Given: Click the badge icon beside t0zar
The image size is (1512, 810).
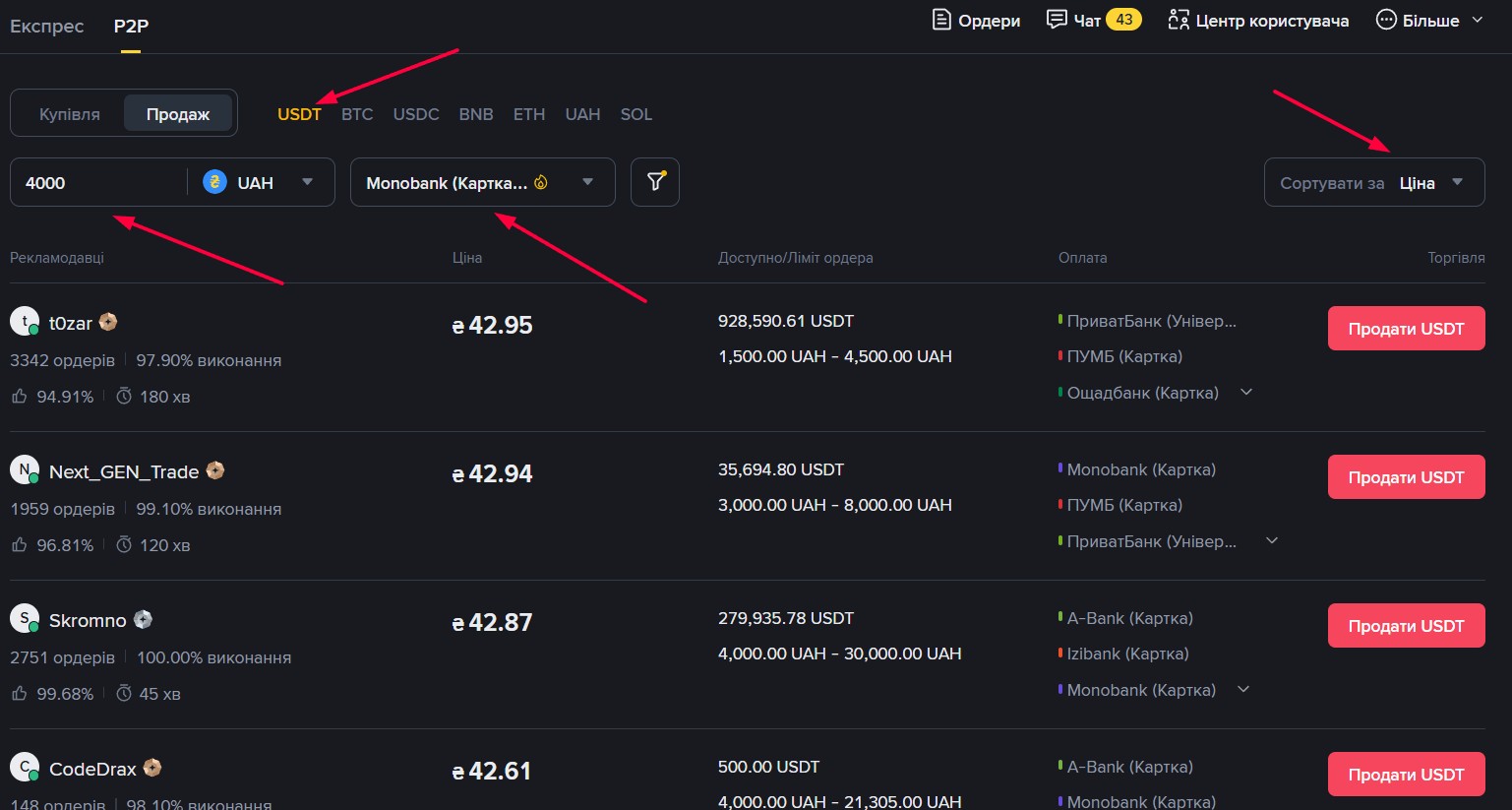Looking at the screenshot, I should (108, 322).
